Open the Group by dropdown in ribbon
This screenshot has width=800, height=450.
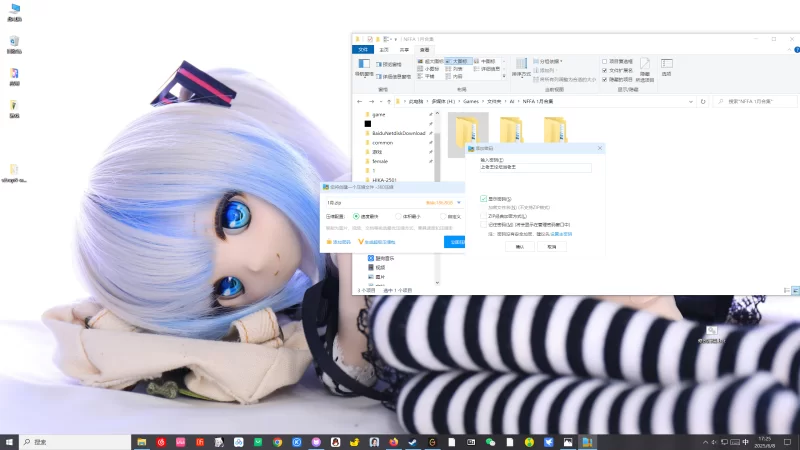point(551,61)
